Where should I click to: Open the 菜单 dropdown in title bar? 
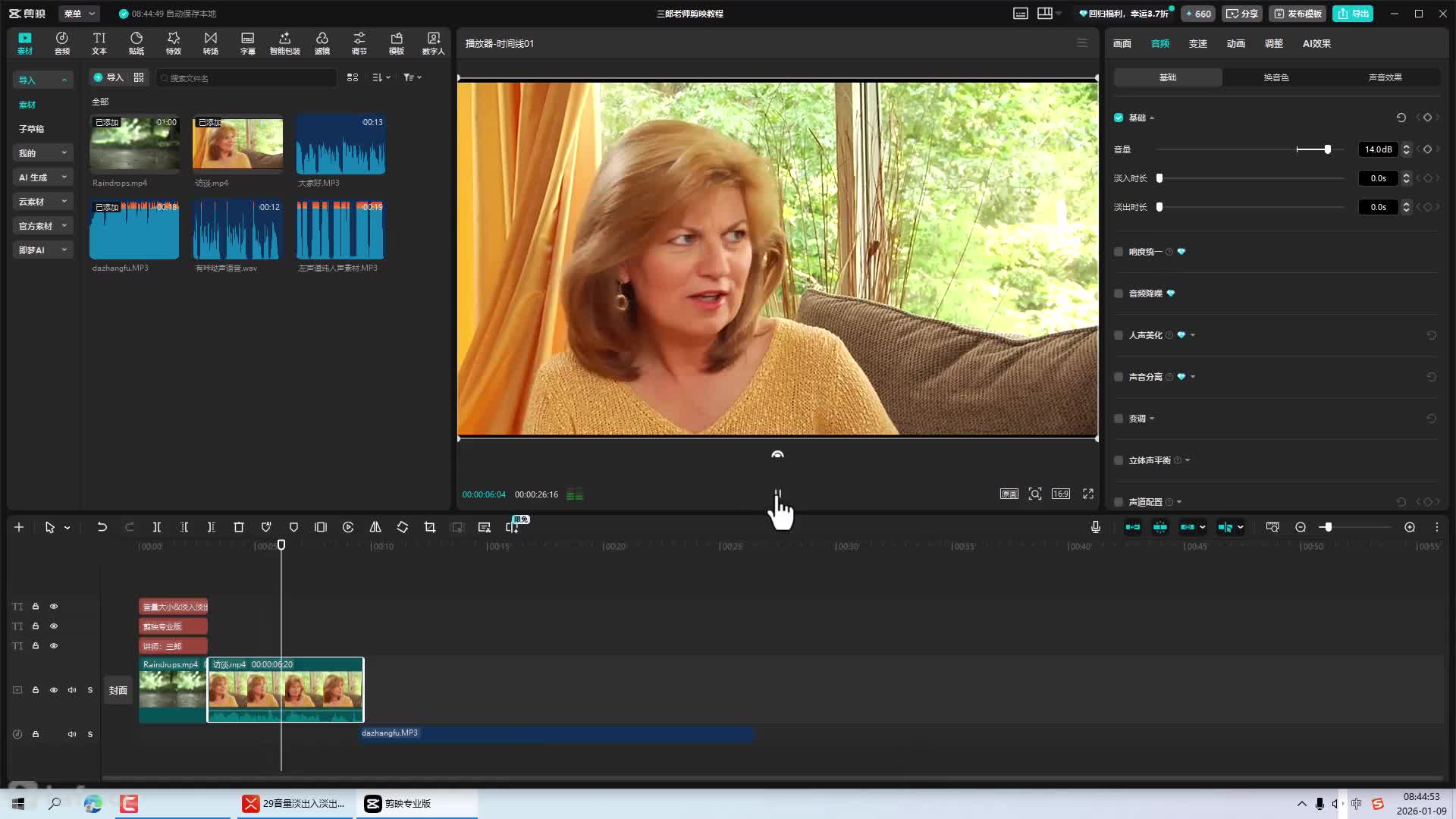point(79,14)
